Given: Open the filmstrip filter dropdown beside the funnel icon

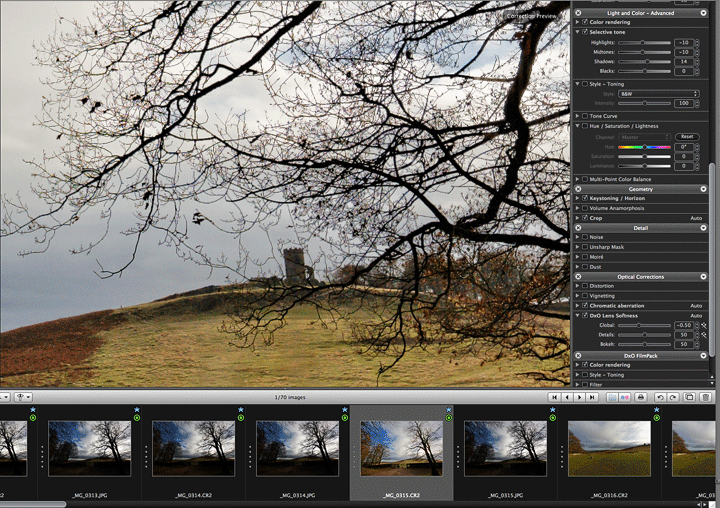Looking at the screenshot, I should (x=23, y=397).
